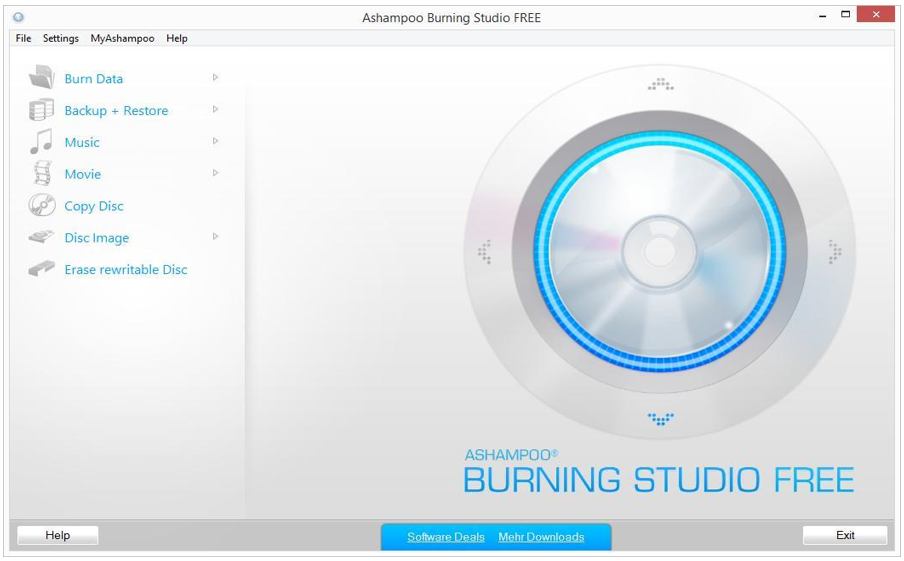Click the Backup + Restore database icon
The height and width of the screenshot is (561, 904).
tap(41, 110)
